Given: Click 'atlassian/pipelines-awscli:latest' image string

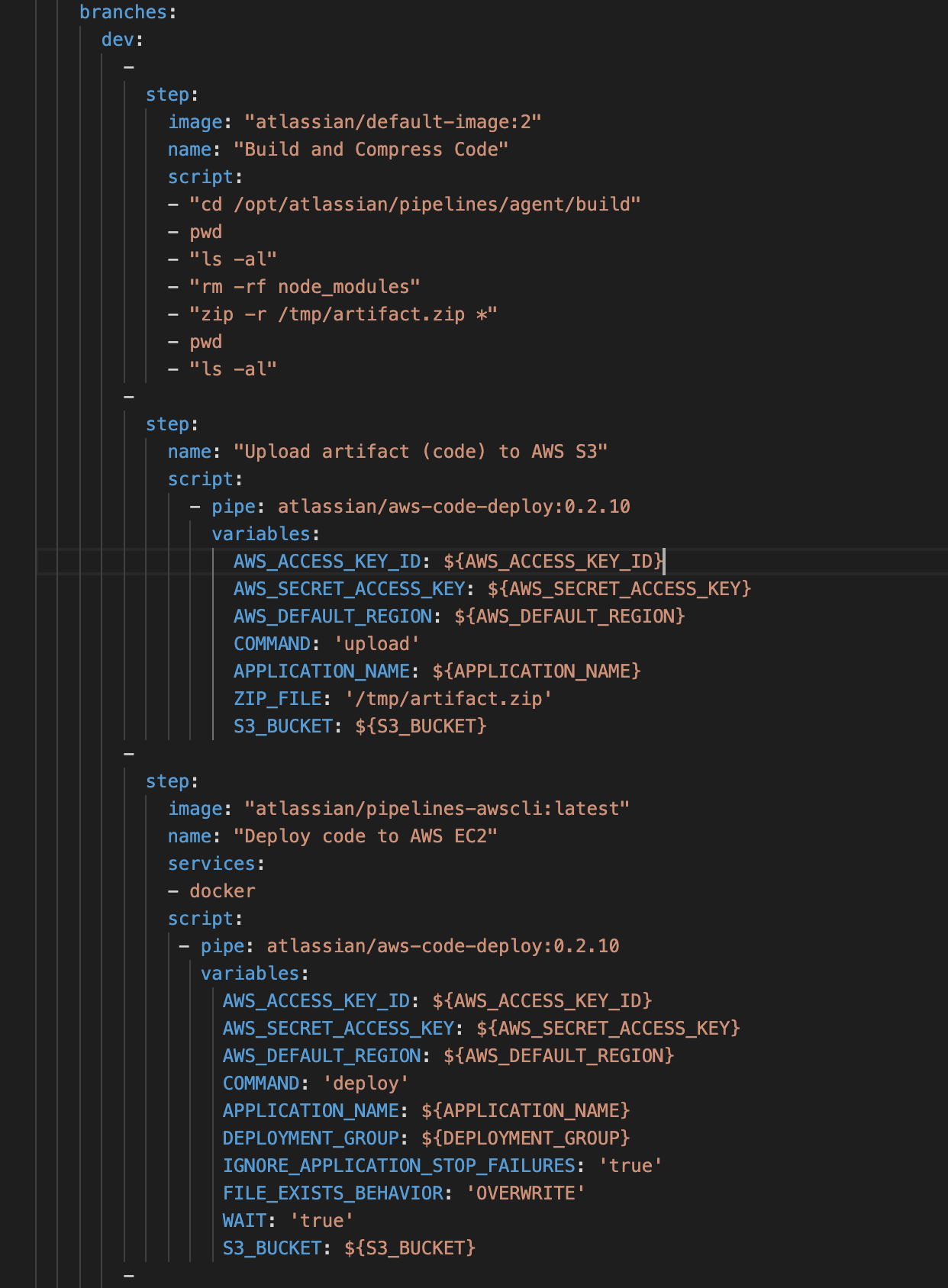Looking at the screenshot, I should pyautogui.click(x=437, y=809).
